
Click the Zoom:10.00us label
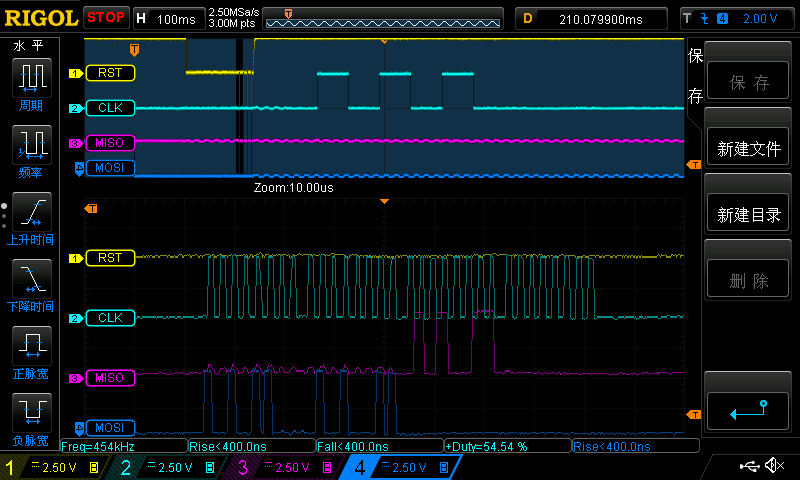[293, 188]
